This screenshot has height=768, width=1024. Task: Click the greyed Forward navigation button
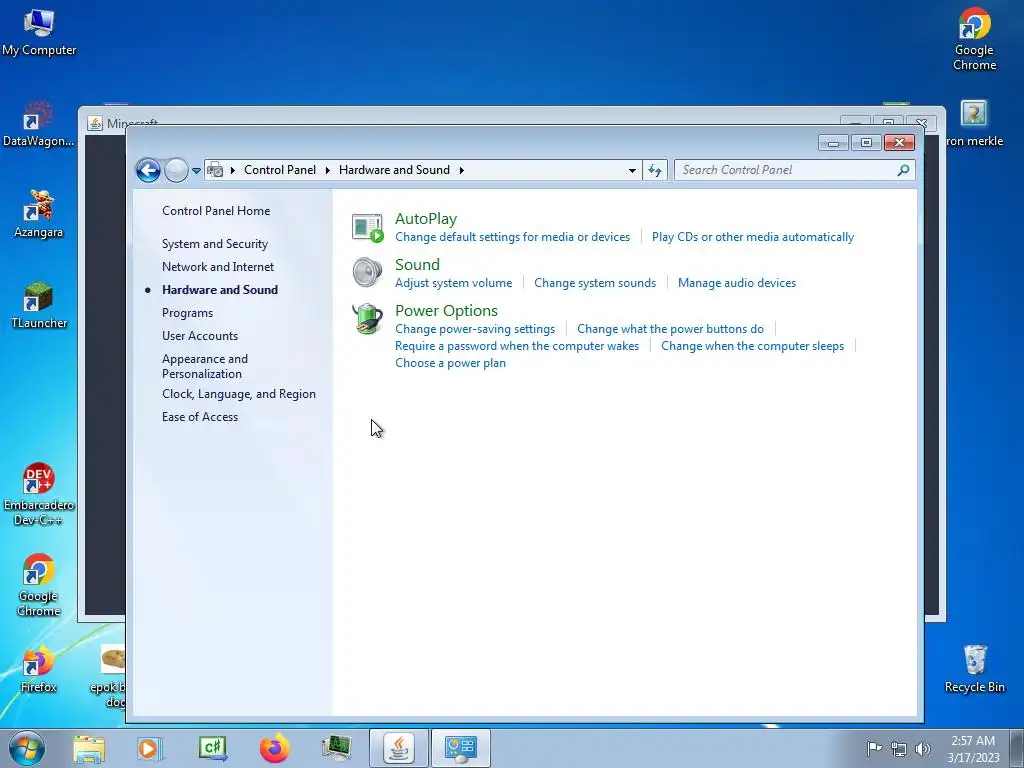tap(176, 170)
